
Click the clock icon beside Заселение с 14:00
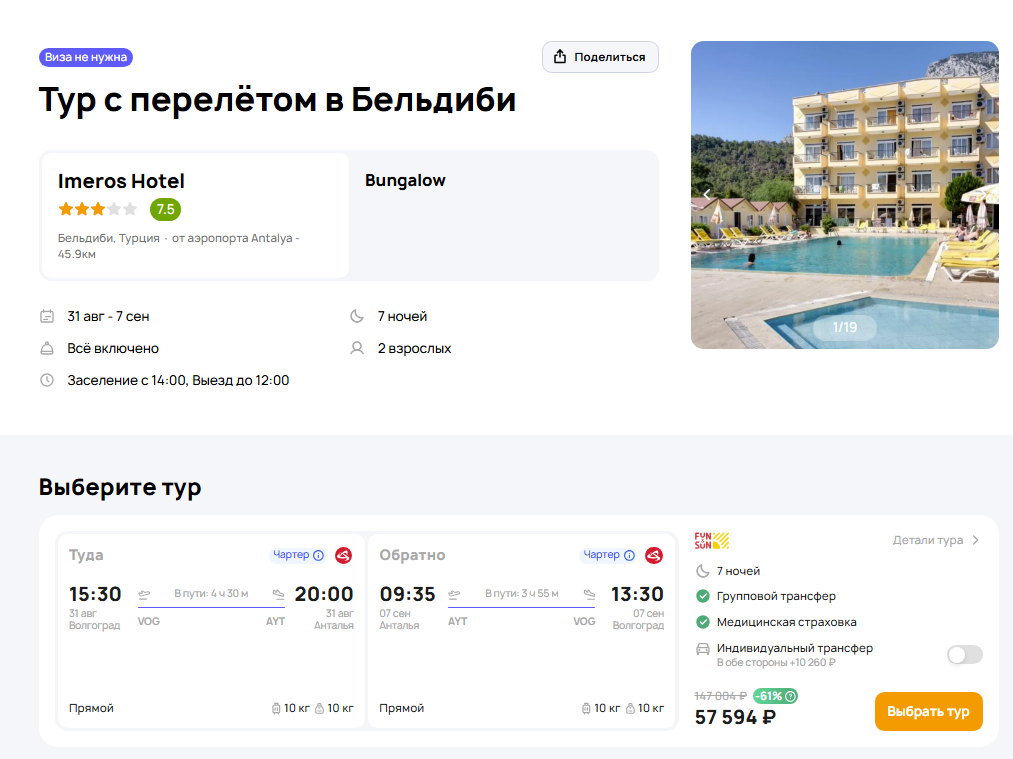tap(47, 380)
